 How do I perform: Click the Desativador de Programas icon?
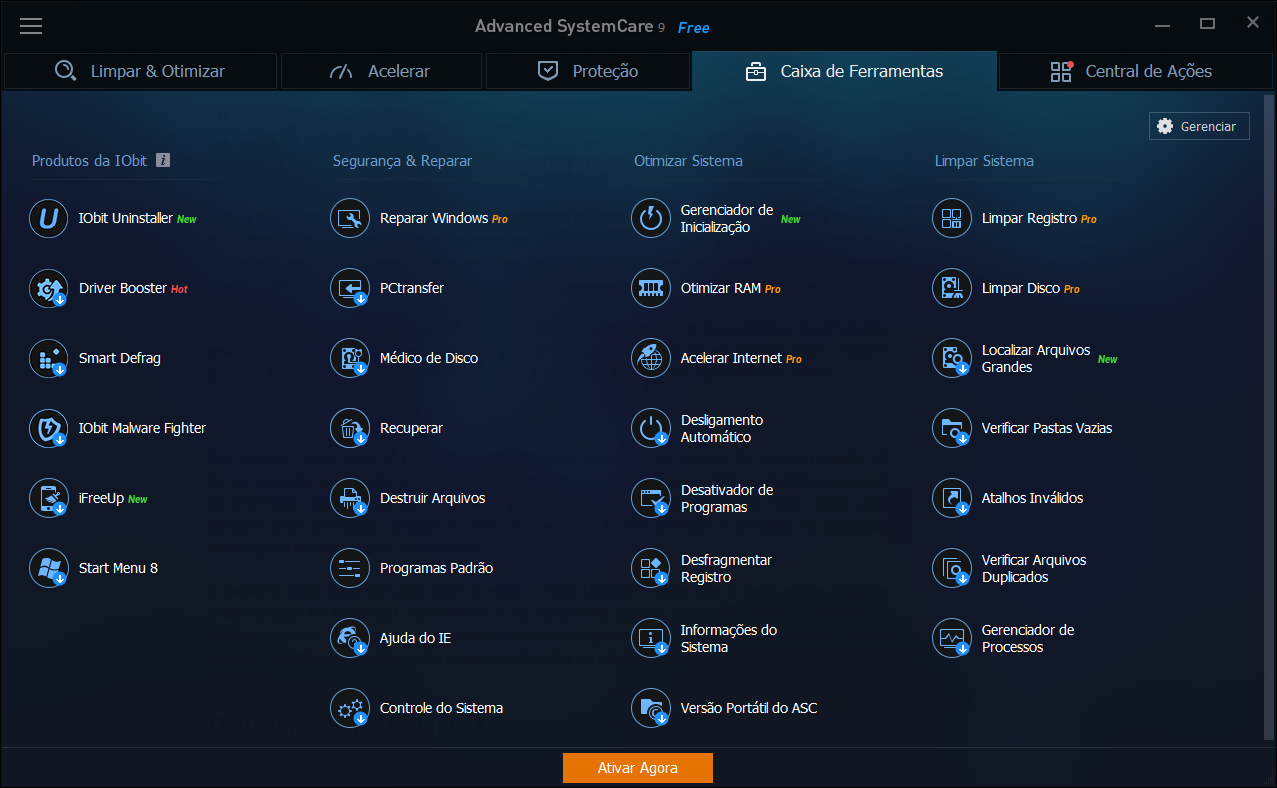coord(651,498)
